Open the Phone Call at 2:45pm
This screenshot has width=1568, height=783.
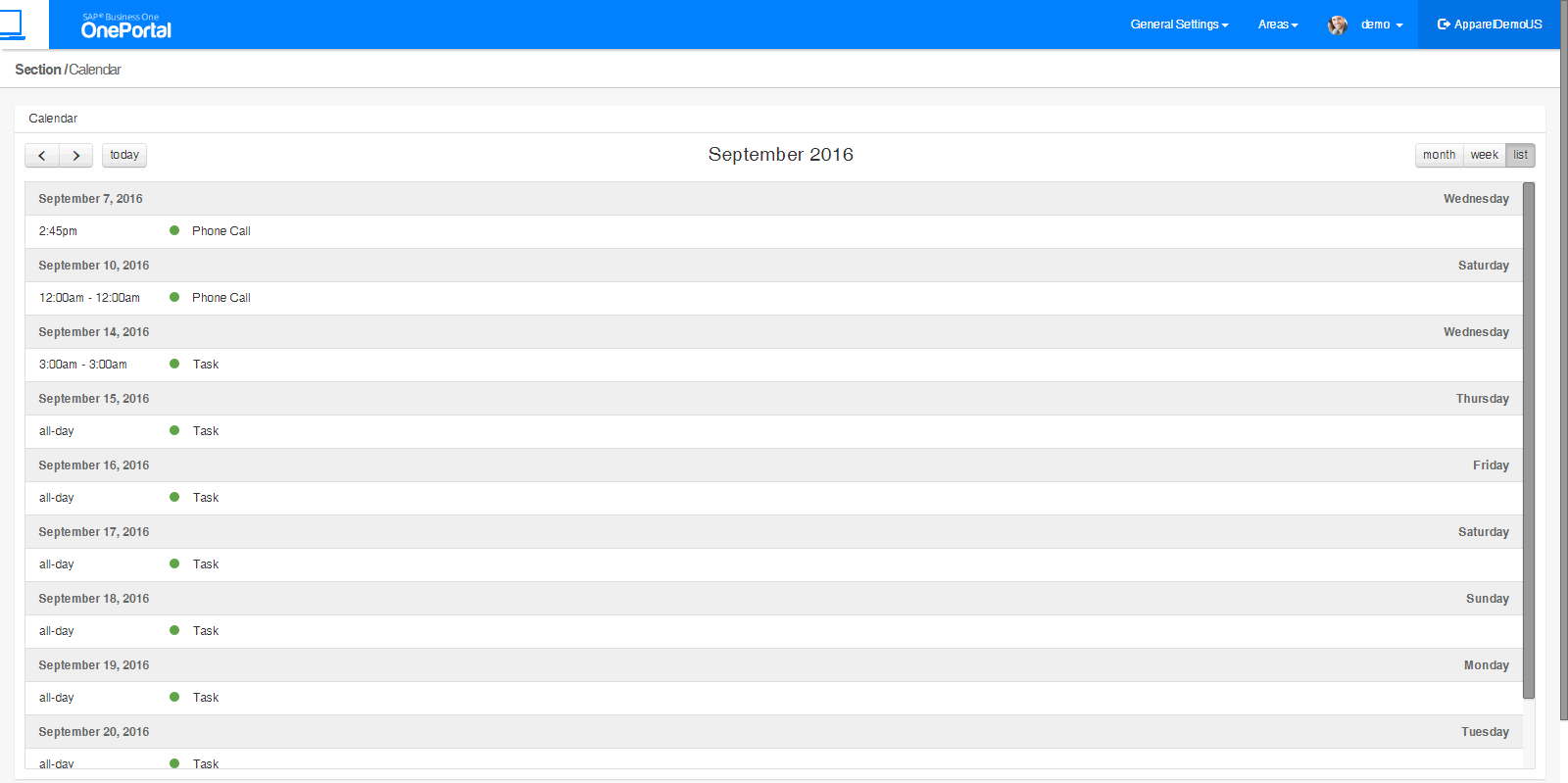pos(221,231)
